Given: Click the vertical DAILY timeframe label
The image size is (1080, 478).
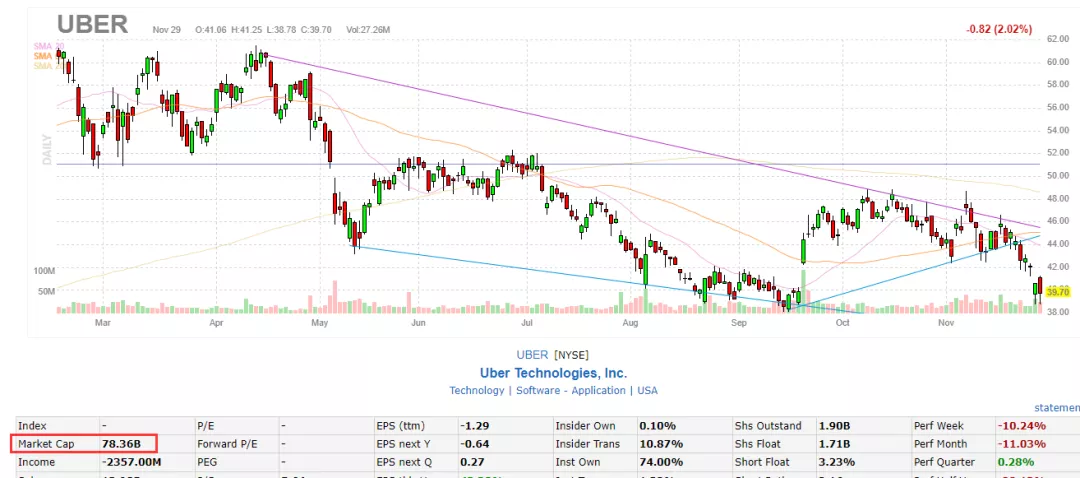Looking at the screenshot, I should click(x=48, y=149).
